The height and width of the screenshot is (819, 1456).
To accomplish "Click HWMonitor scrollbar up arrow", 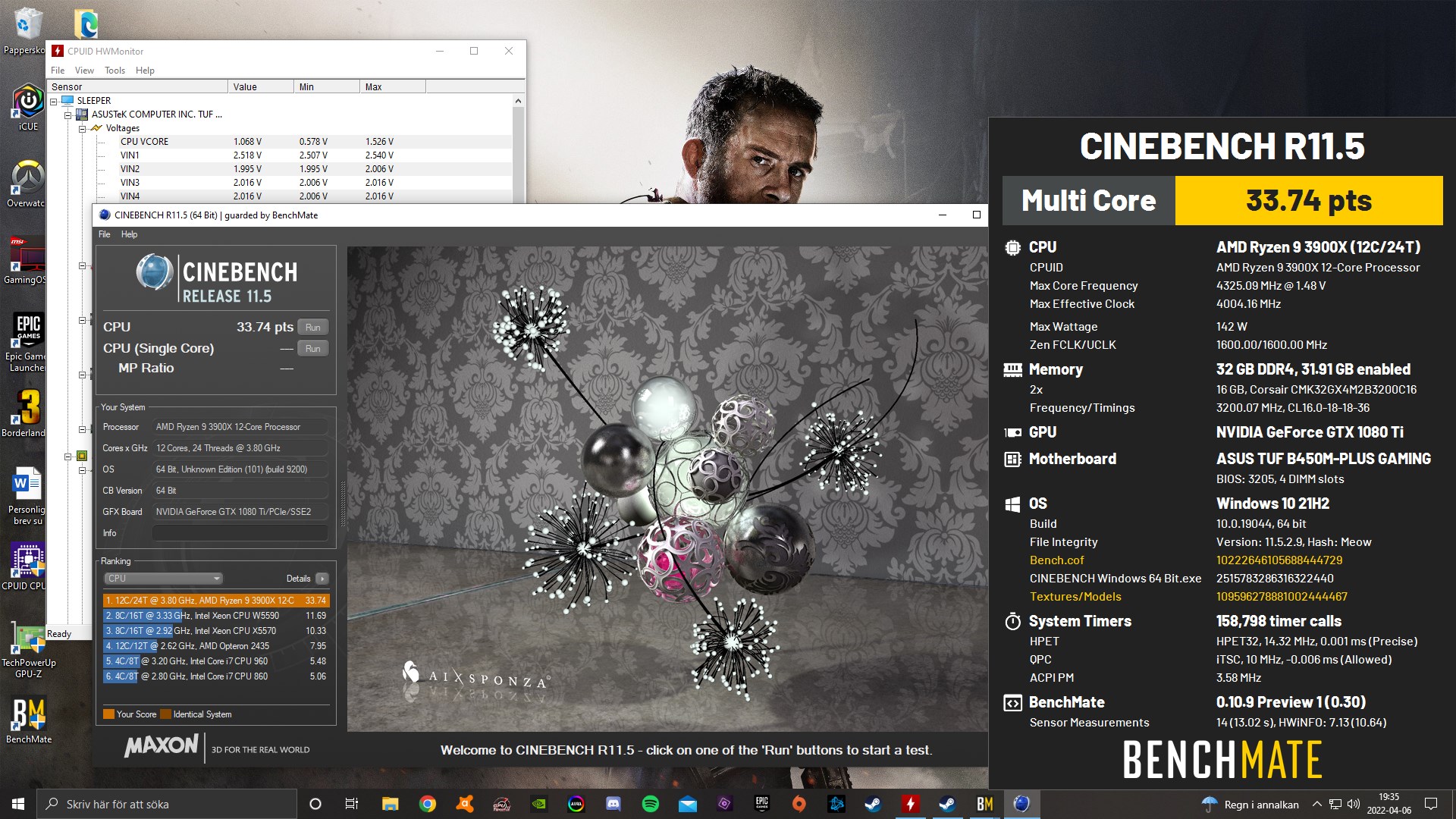I will (518, 101).
